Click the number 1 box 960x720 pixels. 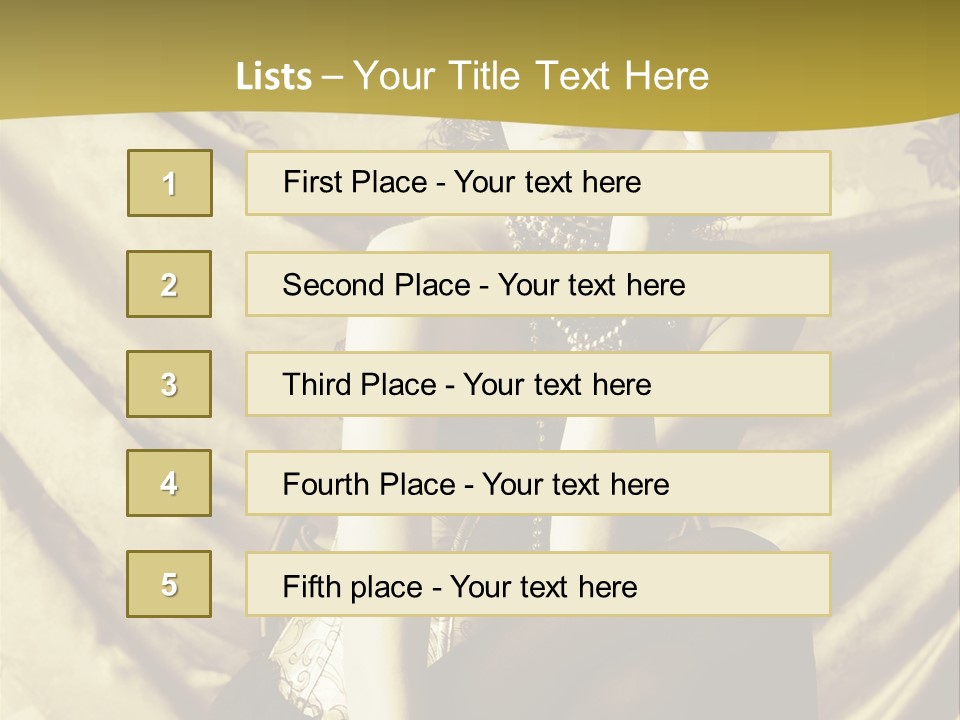pos(169,183)
